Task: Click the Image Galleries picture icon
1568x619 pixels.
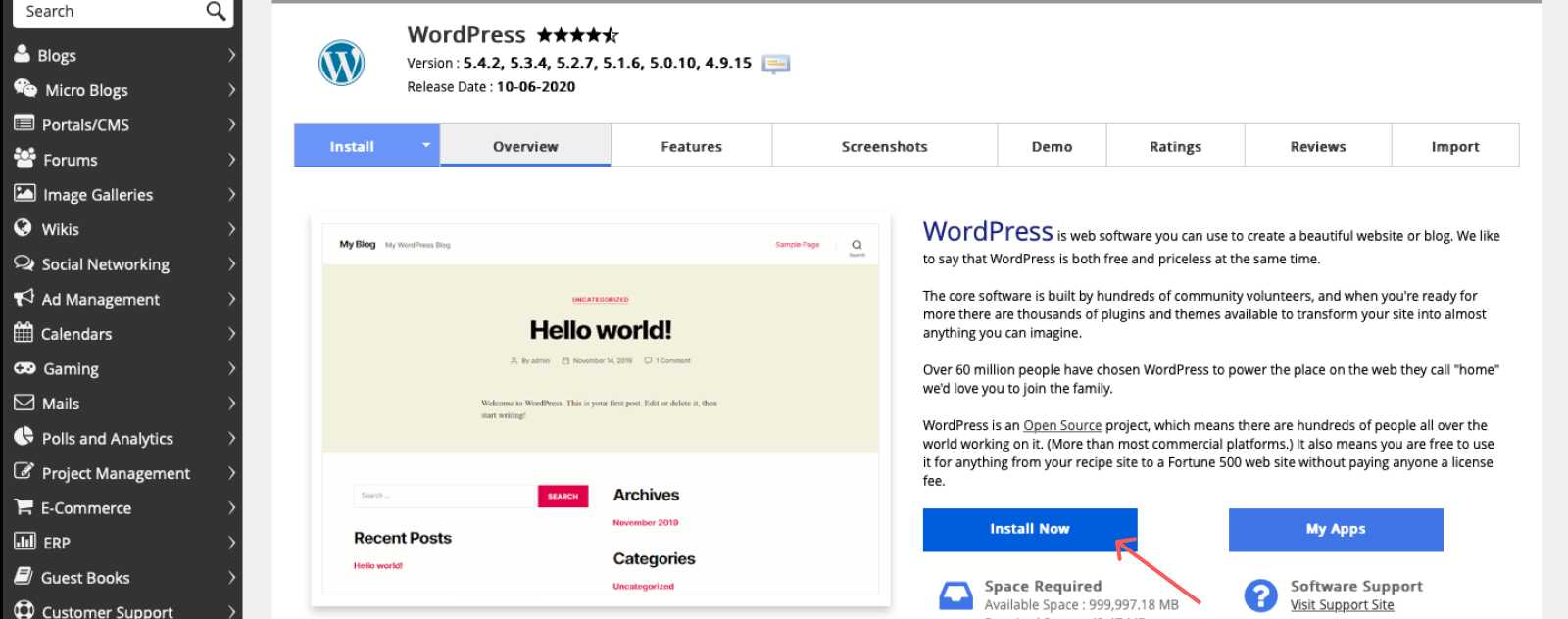Action: (24, 193)
